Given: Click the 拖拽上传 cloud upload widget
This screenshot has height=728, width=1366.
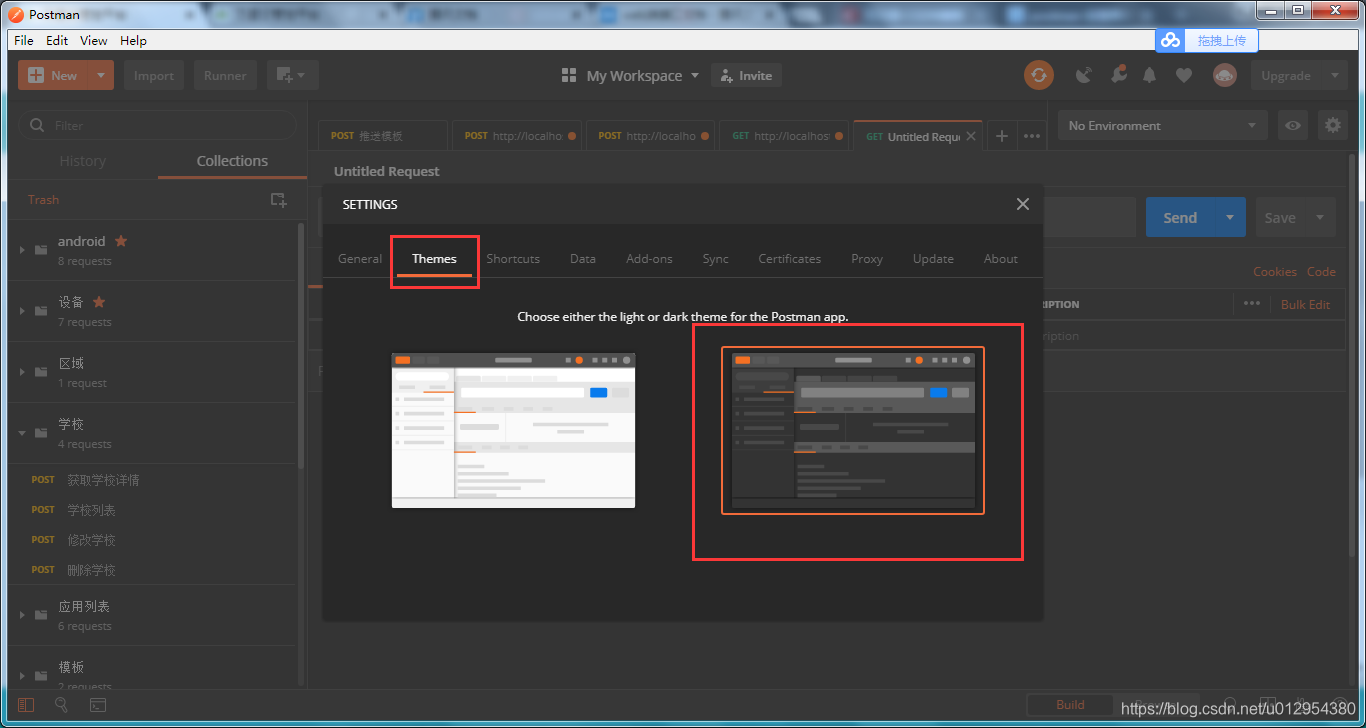Looking at the screenshot, I should point(1207,40).
